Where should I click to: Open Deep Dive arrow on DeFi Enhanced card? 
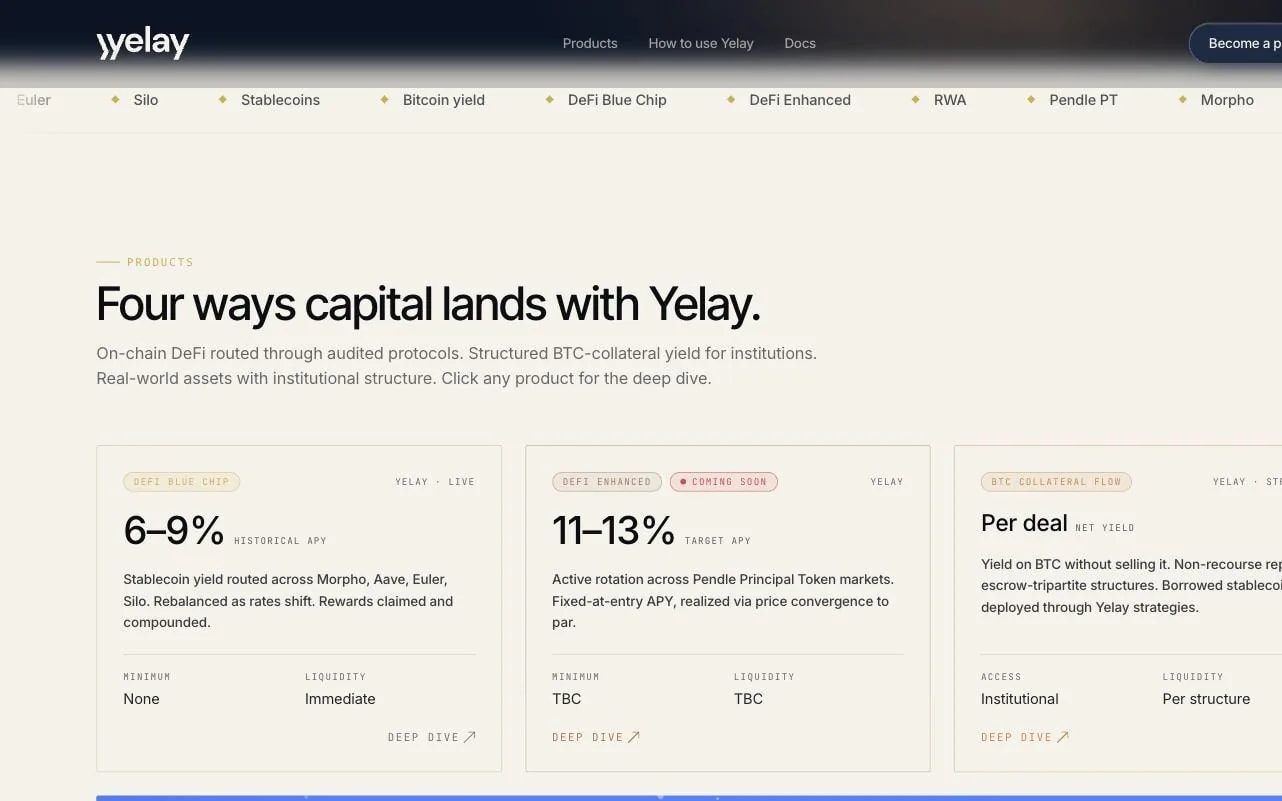coord(596,737)
